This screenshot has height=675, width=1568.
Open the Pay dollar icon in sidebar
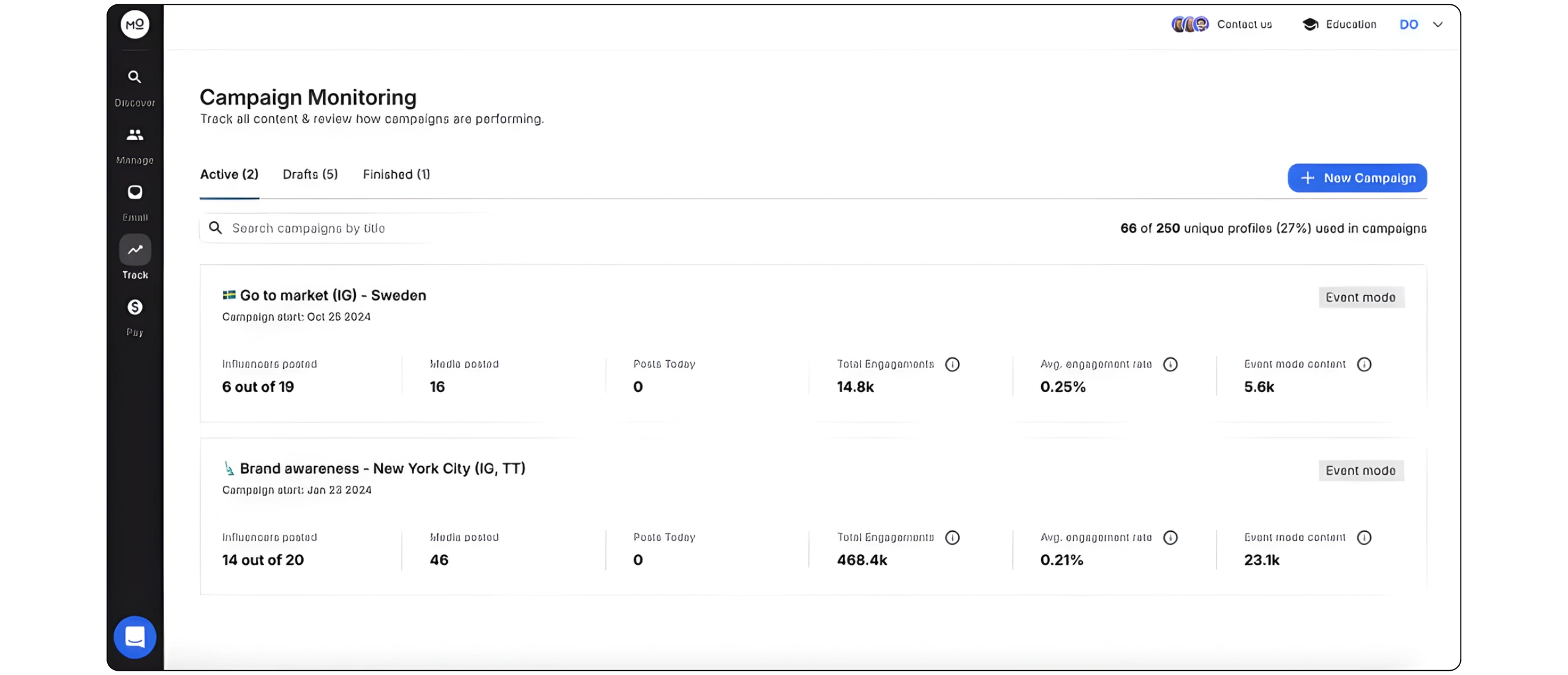tap(135, 307)
